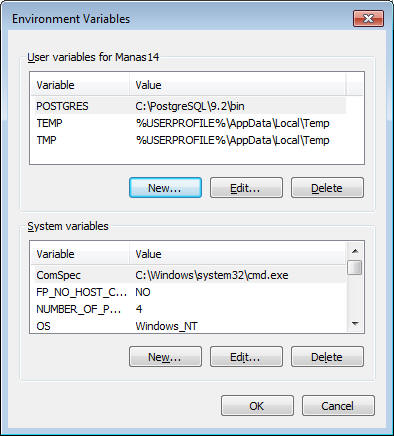This screenshot has height=436, width=394.
Task: Sort system variables by Value header
Action: (237, 254)
